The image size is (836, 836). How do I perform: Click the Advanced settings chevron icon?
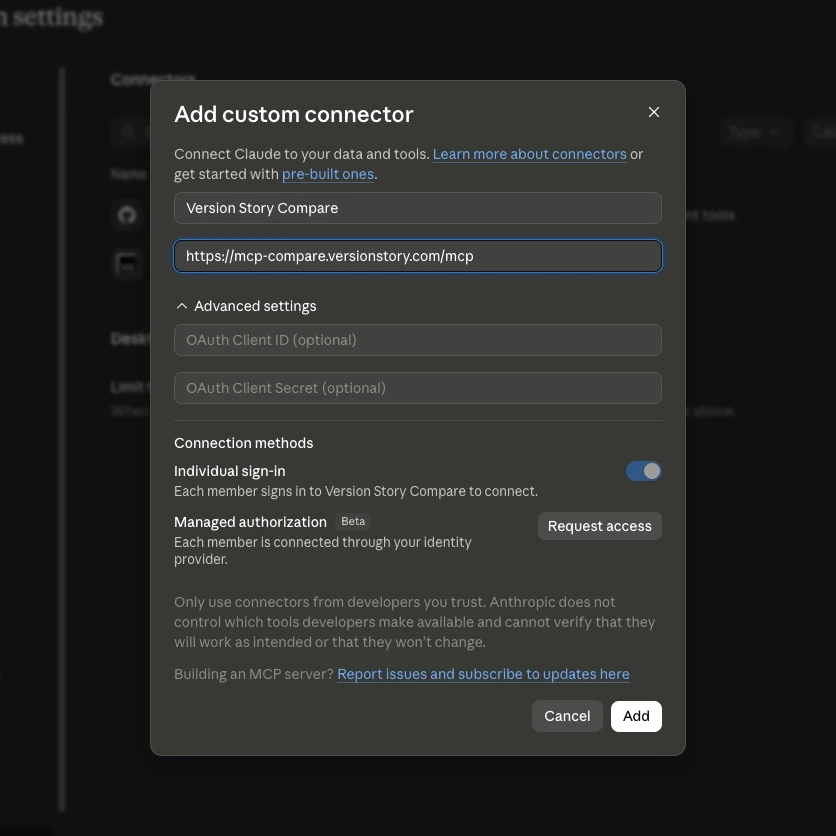[182, 306]
